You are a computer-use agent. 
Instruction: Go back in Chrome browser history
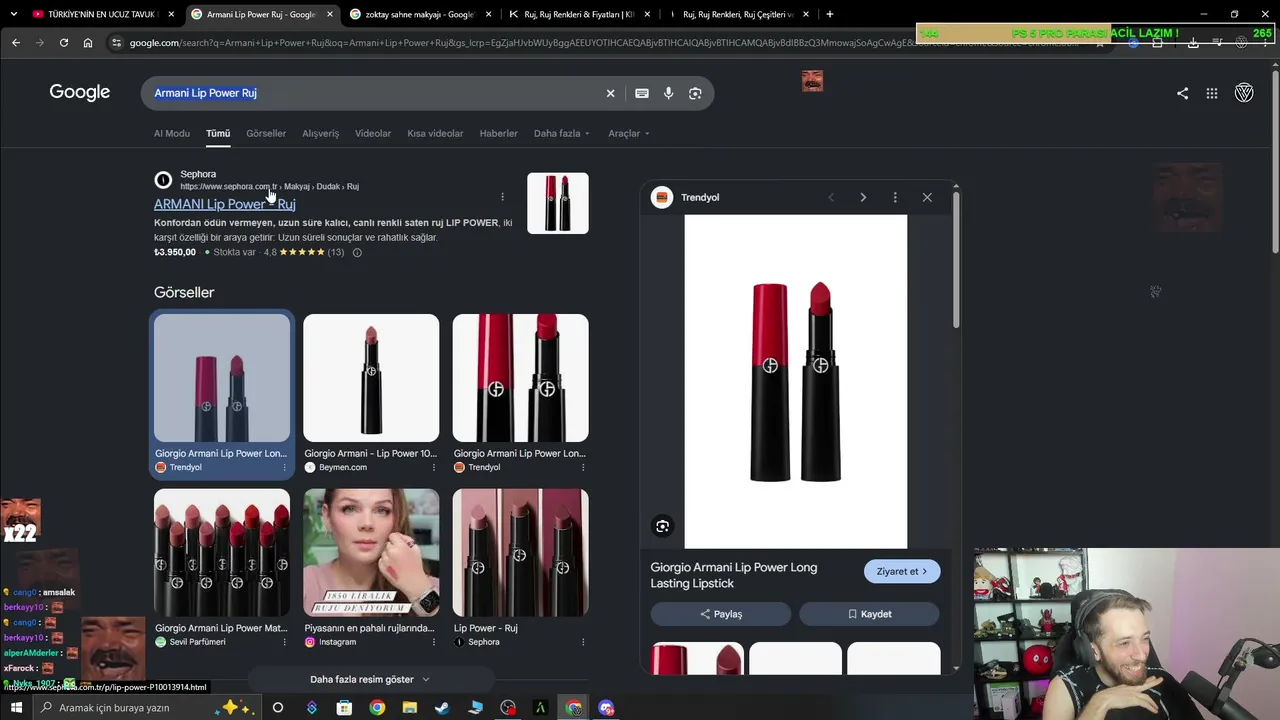pos(16,43)
